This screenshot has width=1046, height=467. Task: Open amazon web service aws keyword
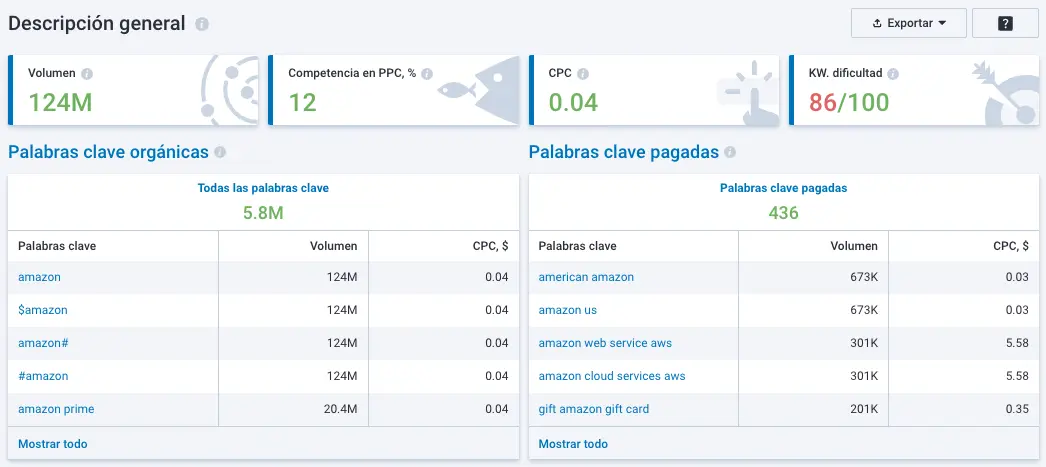(x=605, y=343)
